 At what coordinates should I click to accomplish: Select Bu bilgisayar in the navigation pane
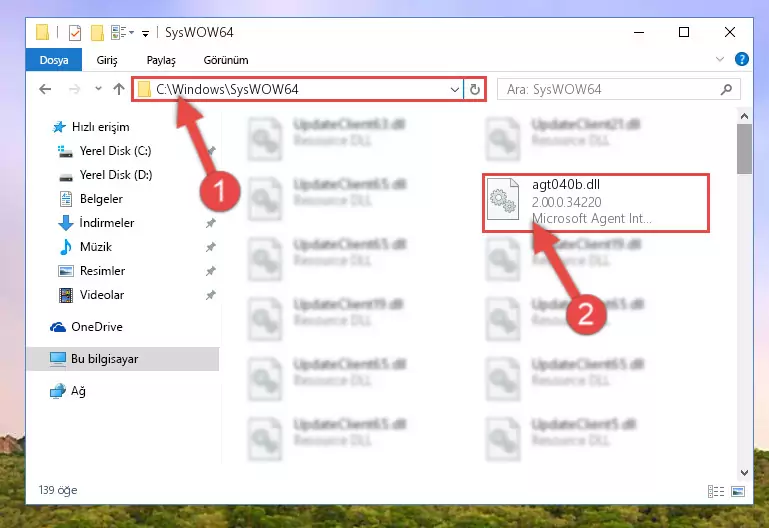coord(123,359)
